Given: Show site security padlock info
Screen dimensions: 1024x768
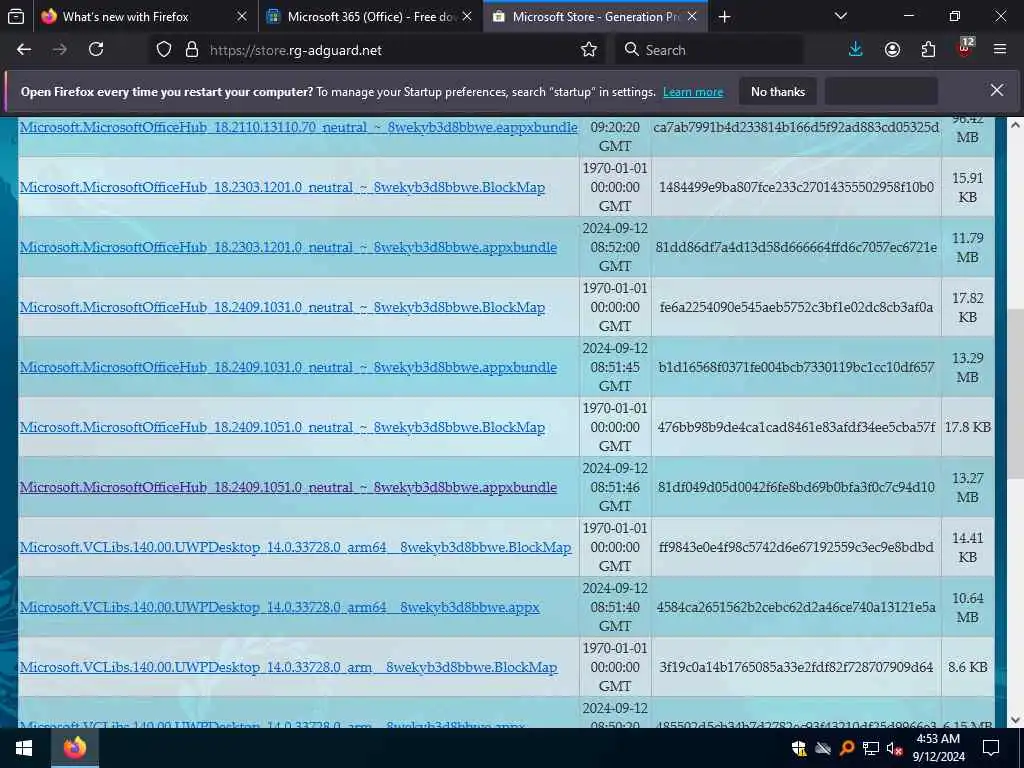Looking at the screenshot, I should [191, 50].
